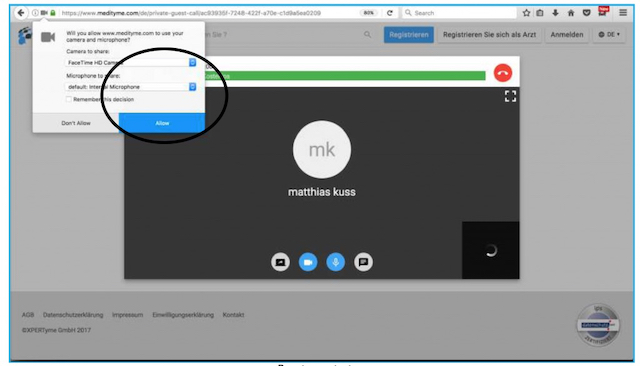Click the mk avatar circle
Viewport: 640px width, 366px height.
pyautogui.click(x=322, y=149)
